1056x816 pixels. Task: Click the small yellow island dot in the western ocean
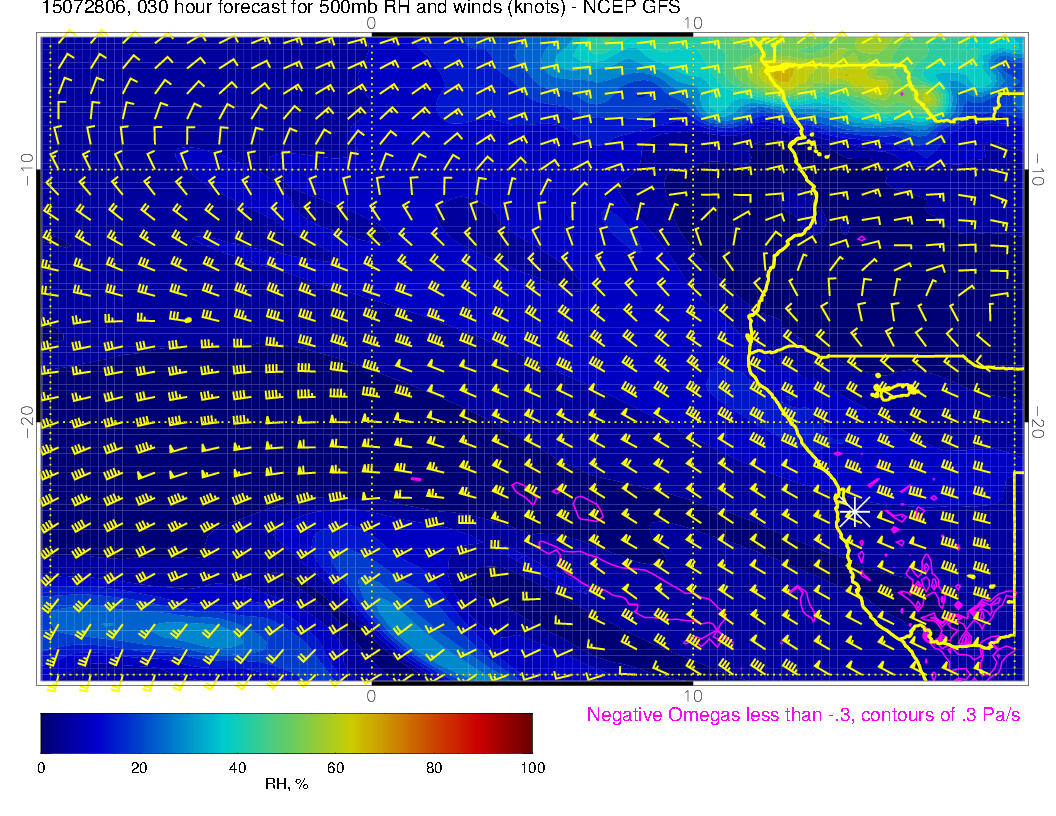[187, 320]
